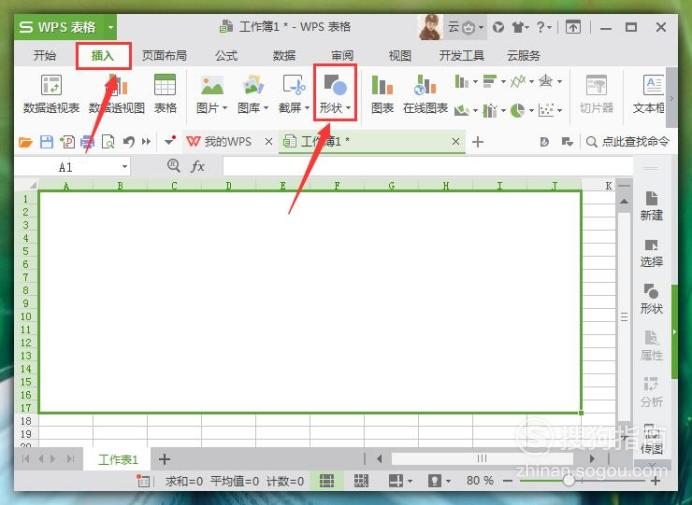Switch to the 页面布局 tab
Image resolution: width=692 pixels, height=505 pixels.
point(164,56)
